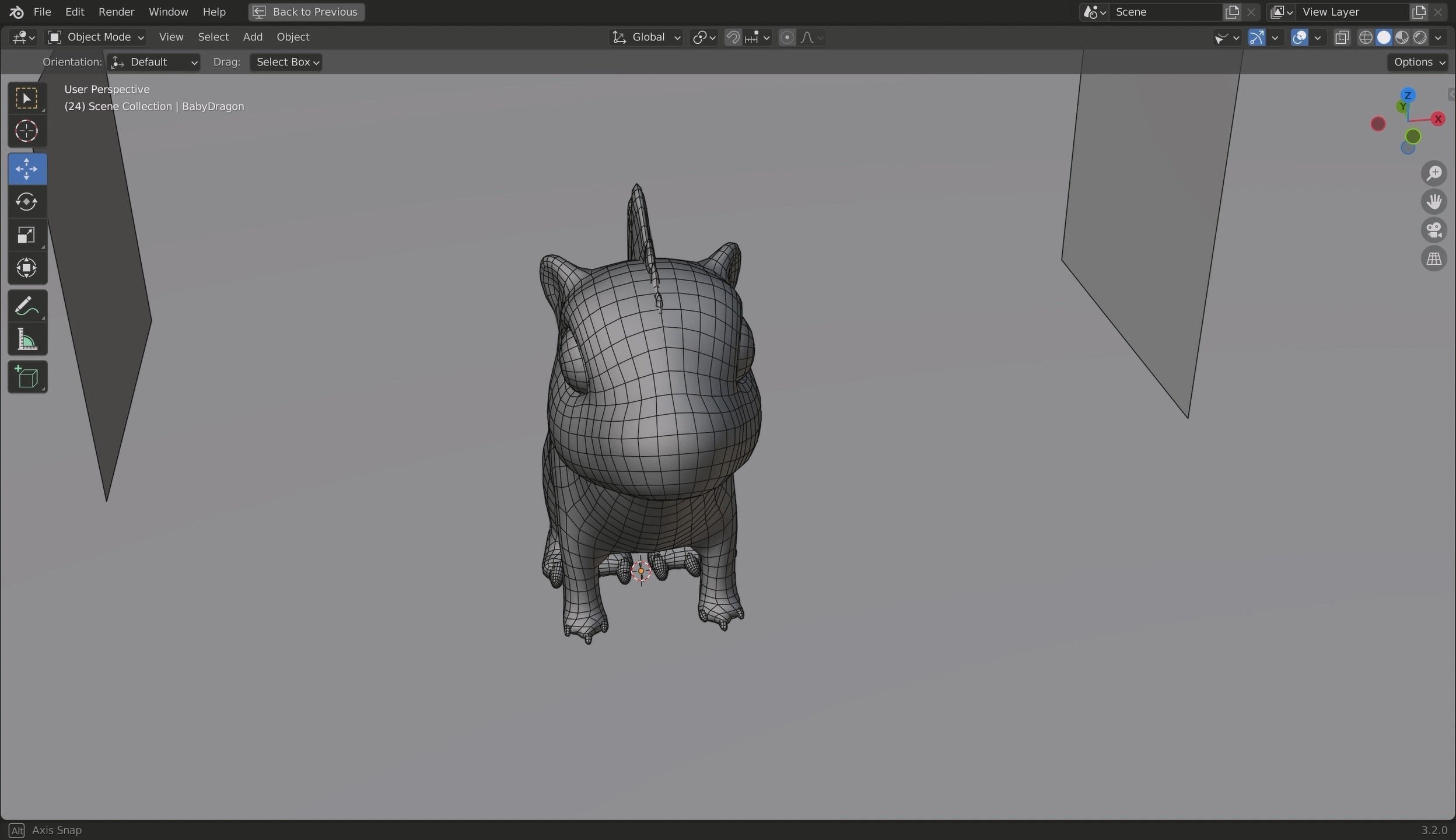Open the viewport View menu
Viewport: 1456px width, 840px height.
point(171,37)
